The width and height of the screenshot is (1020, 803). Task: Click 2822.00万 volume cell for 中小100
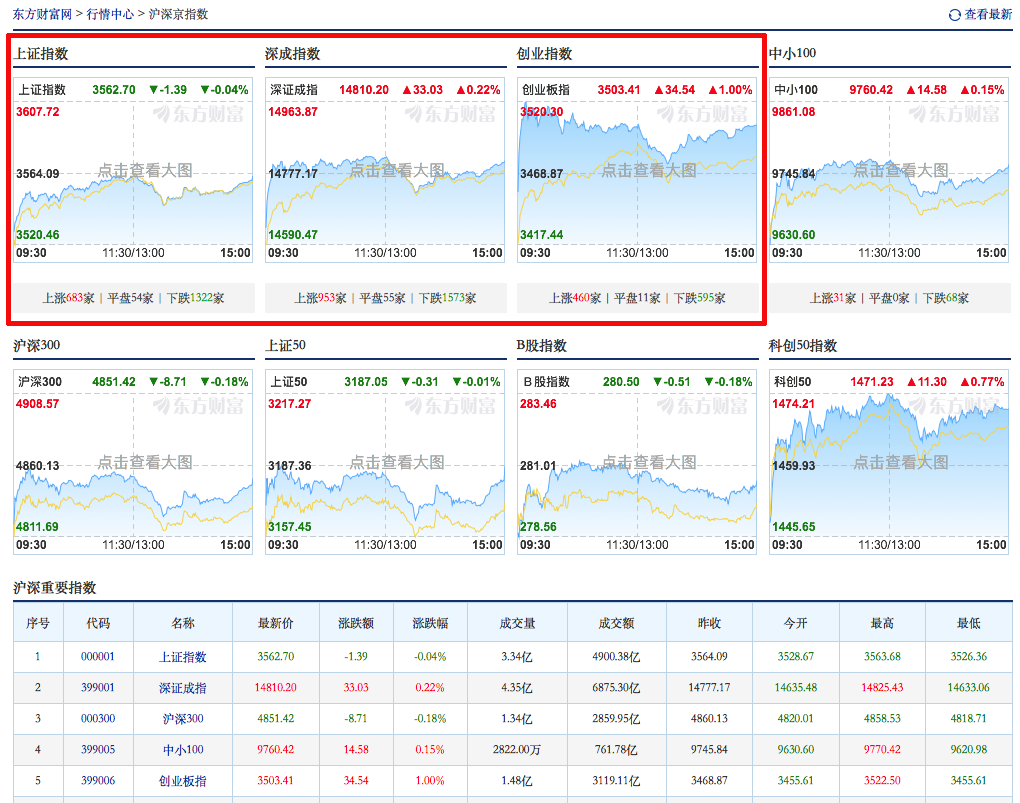click(517, 750)
